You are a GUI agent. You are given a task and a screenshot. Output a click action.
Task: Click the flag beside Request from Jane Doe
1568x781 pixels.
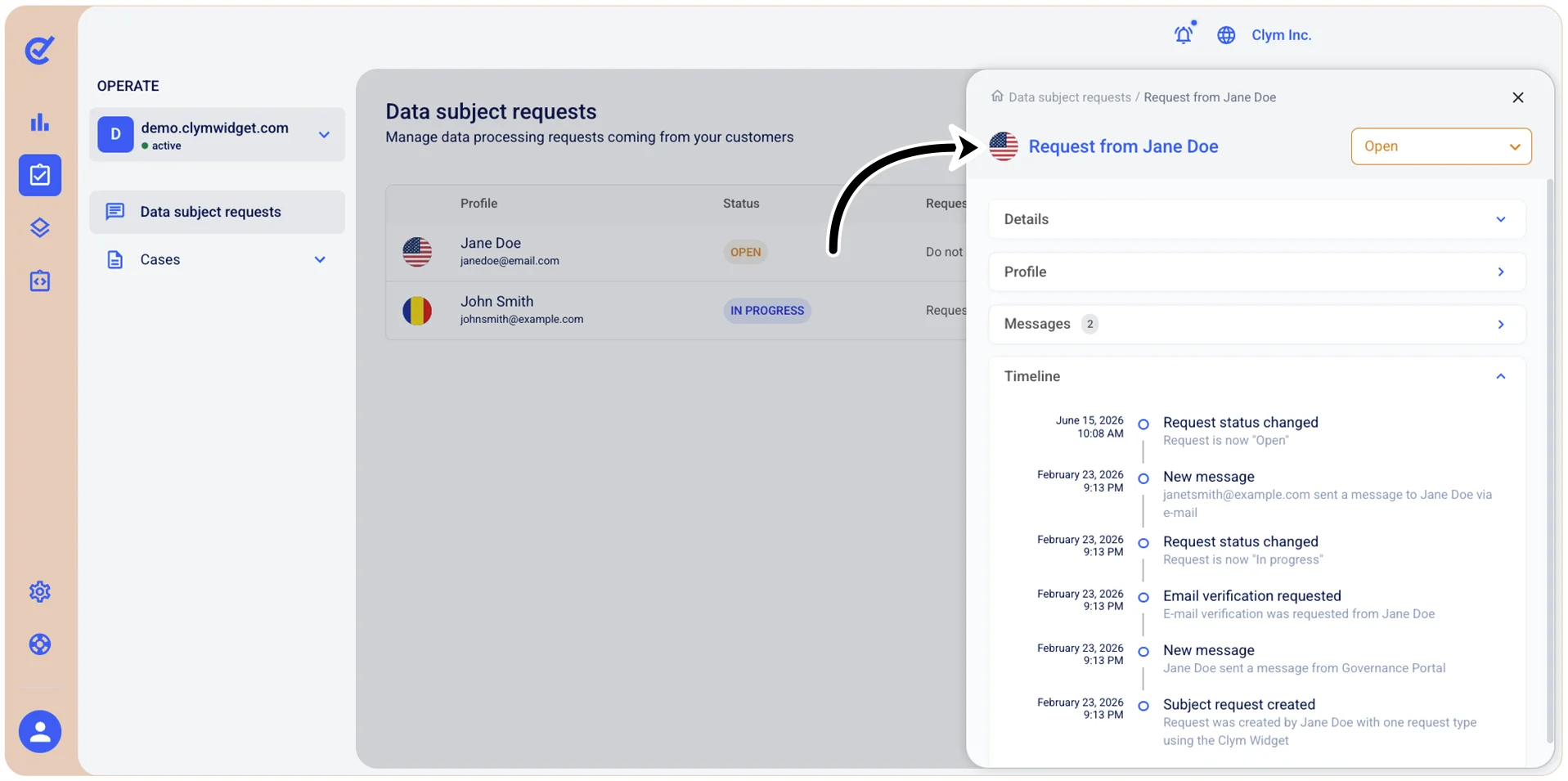point(1004,146)
